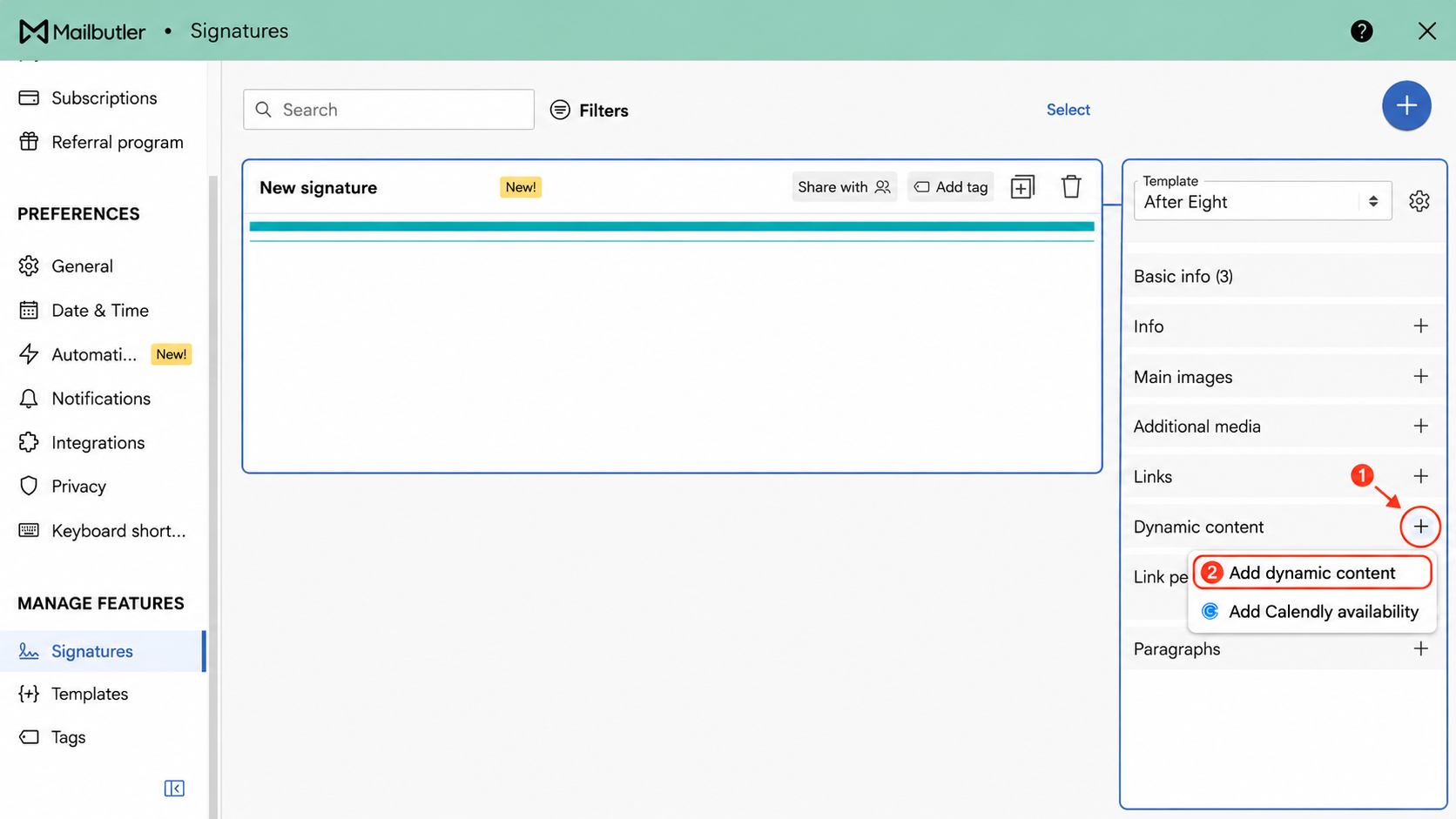Image resolution: width=1456 pixels, height=819 pixels.
Task: Add Additional media with plus icon
Action: pyautogui.click(x=1420, y=426)
